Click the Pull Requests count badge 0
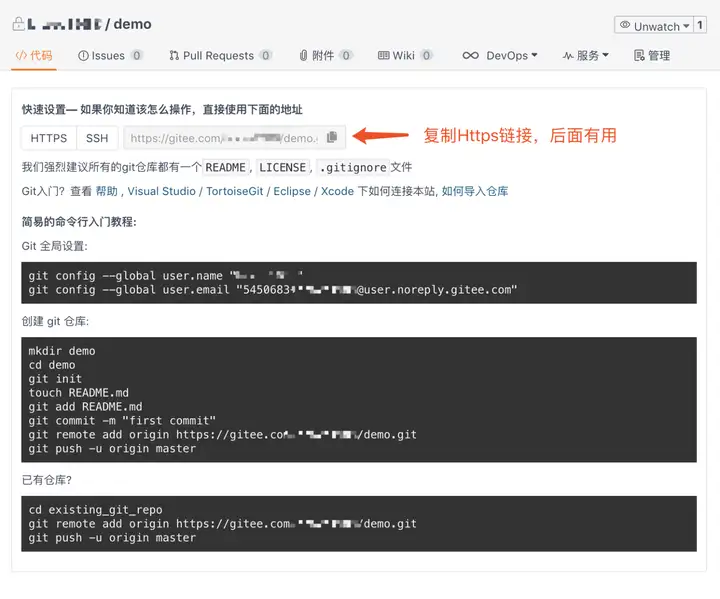Image resolution: width=720 pixels, height=599 pixels. (265, 56)
